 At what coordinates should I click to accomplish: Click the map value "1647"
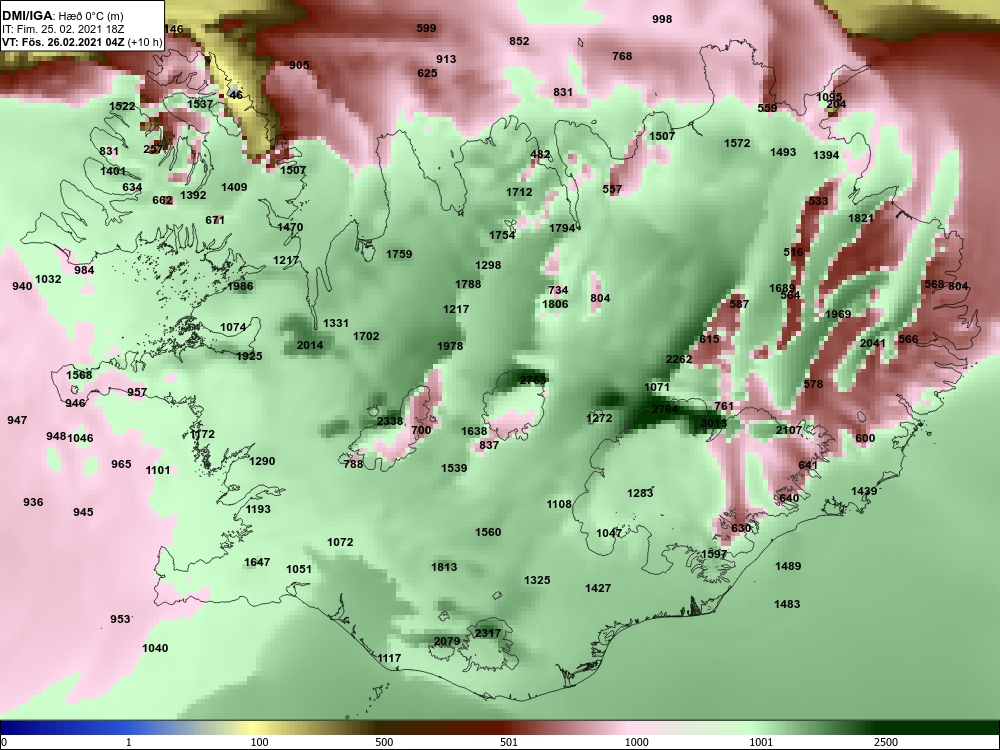[x=257, y=562]
